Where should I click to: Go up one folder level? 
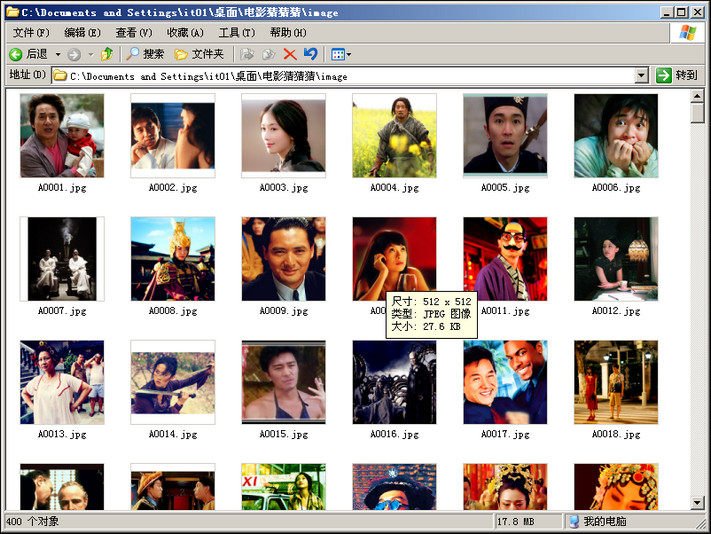coord(107,54)
